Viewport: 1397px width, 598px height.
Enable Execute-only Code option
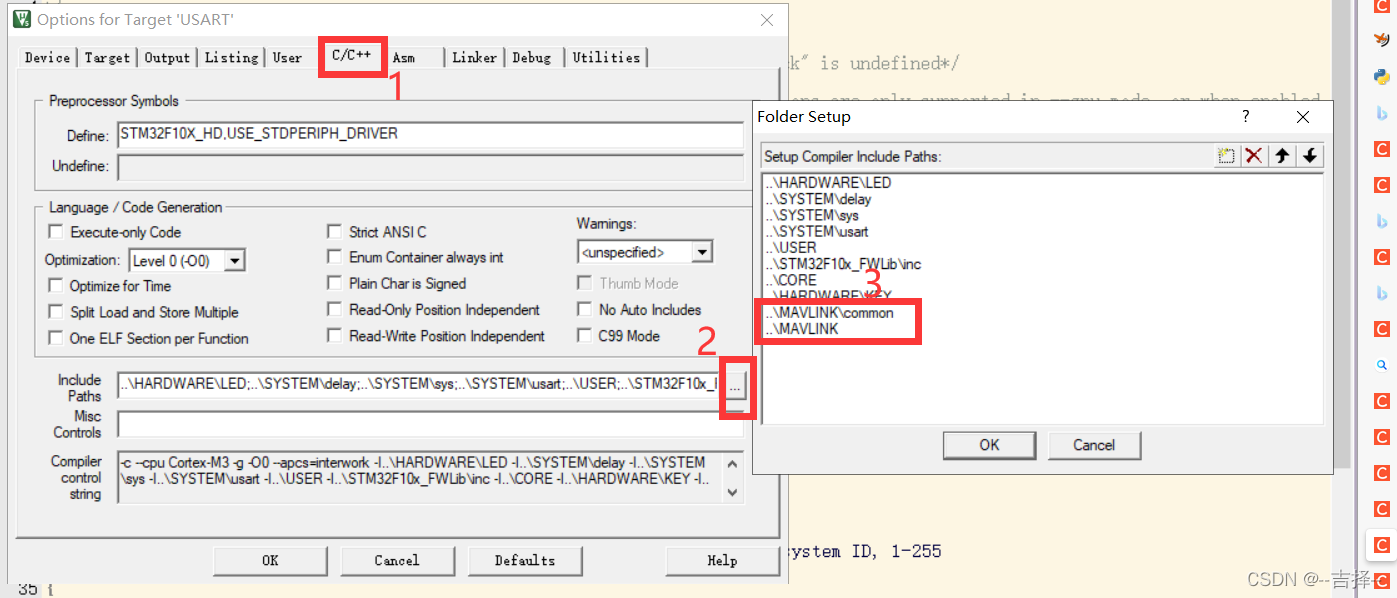(x=55, y=232)
